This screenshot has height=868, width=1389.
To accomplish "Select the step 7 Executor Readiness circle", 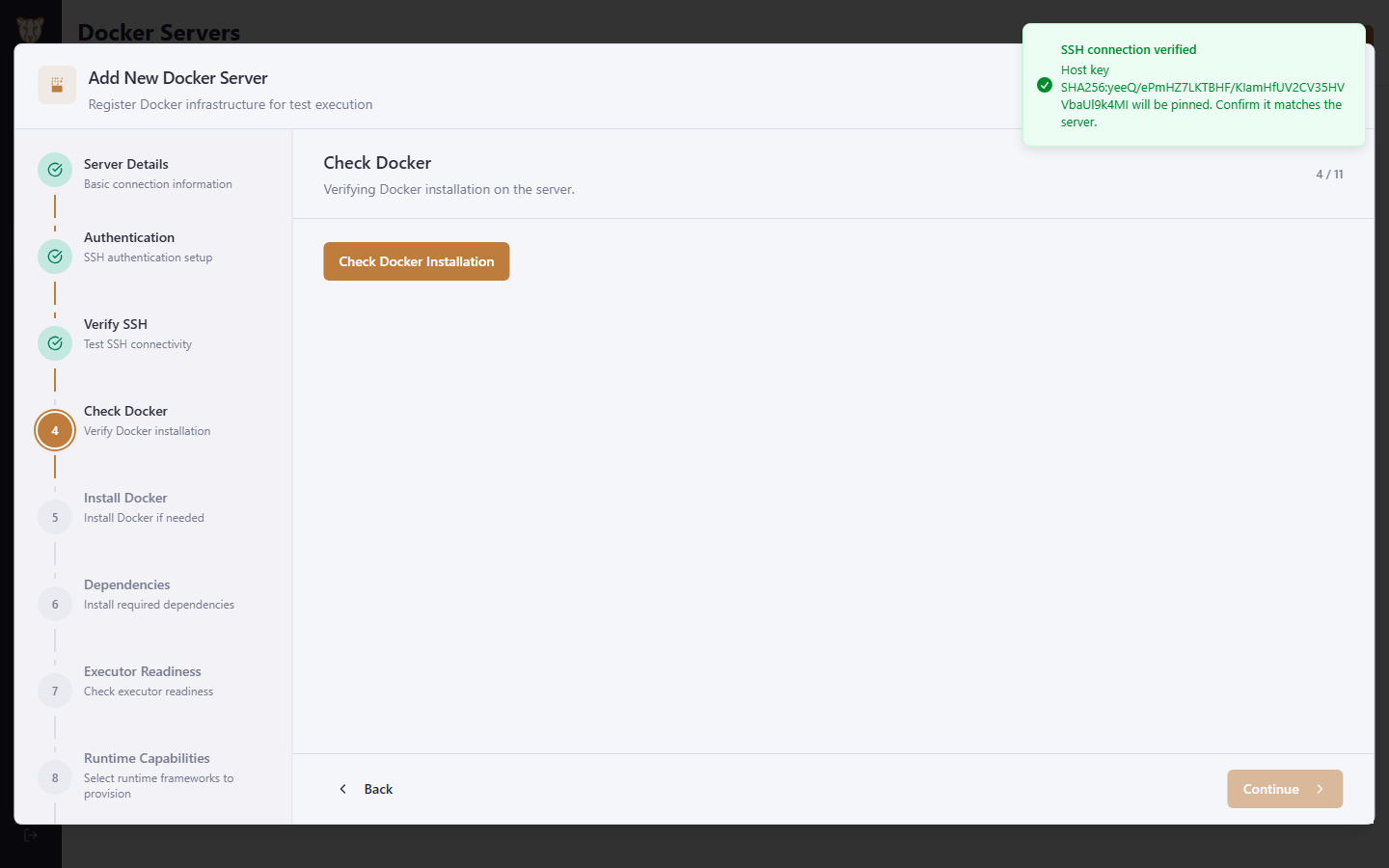I will (x=55, y=691).
